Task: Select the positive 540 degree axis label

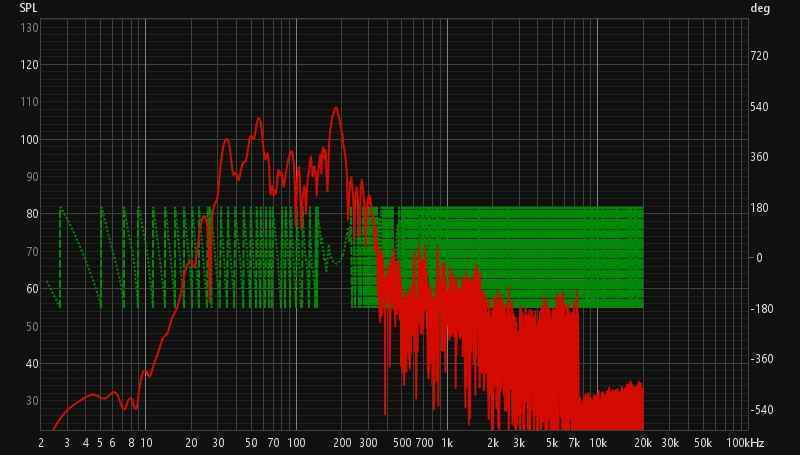Action: click(759, 107)
